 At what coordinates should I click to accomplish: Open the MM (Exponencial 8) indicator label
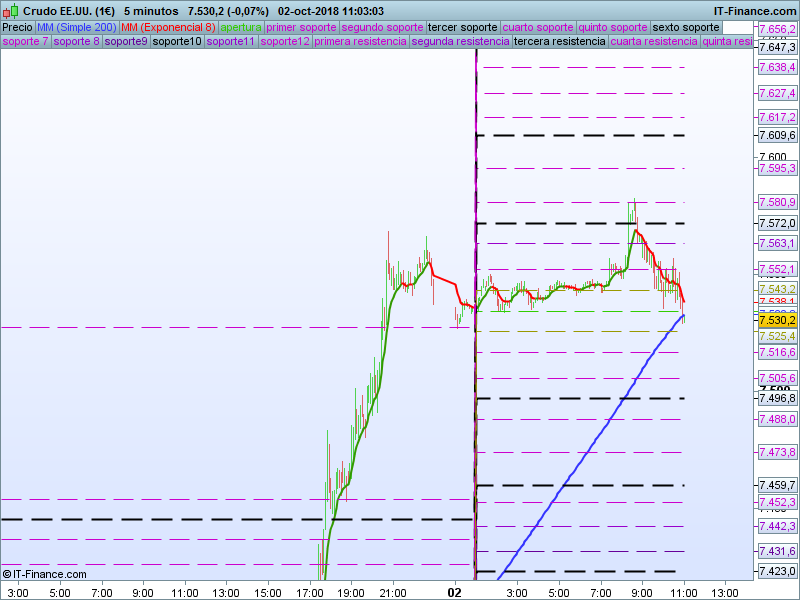point(168,28)
